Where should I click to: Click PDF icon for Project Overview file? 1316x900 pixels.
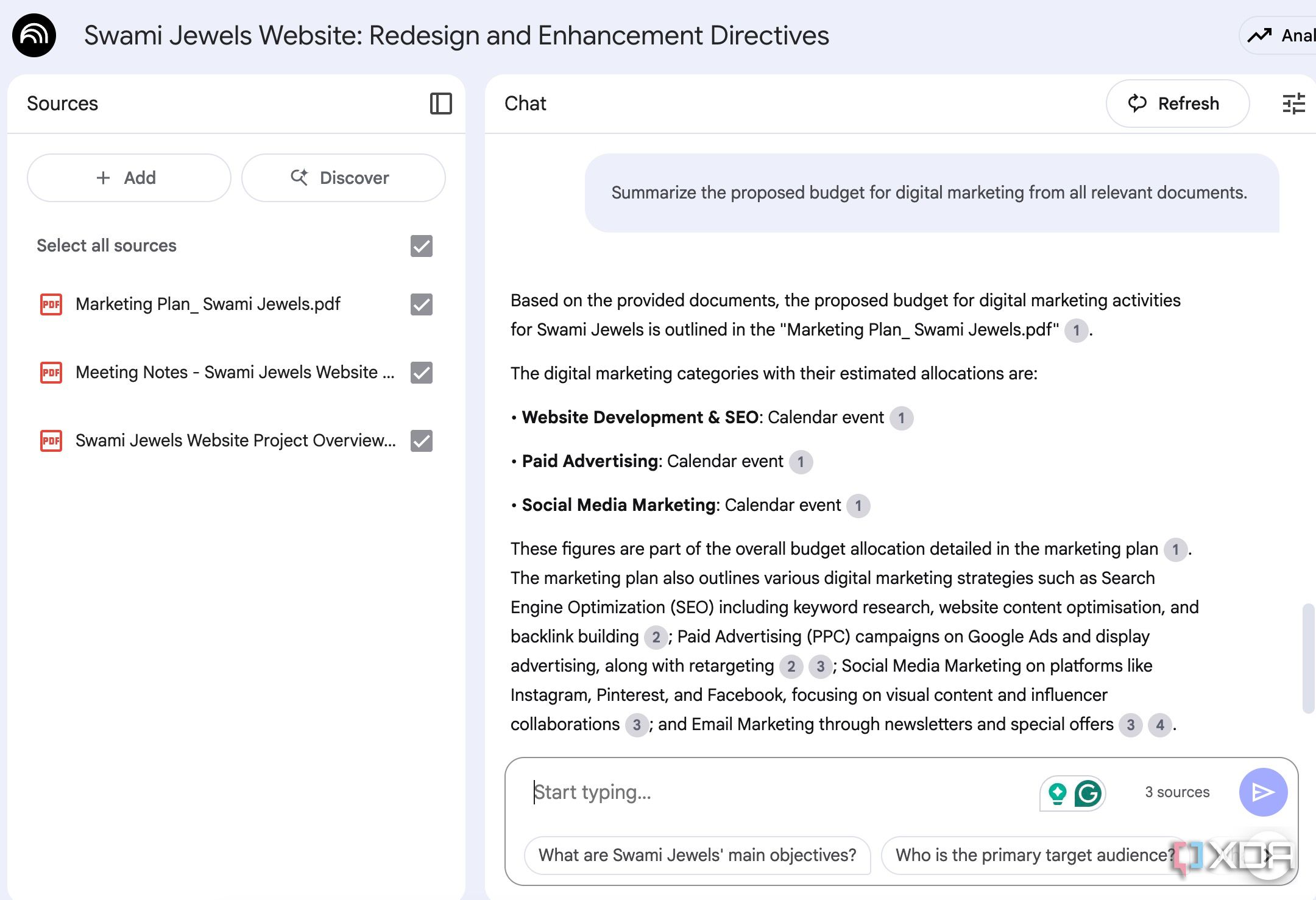point(51,440)
